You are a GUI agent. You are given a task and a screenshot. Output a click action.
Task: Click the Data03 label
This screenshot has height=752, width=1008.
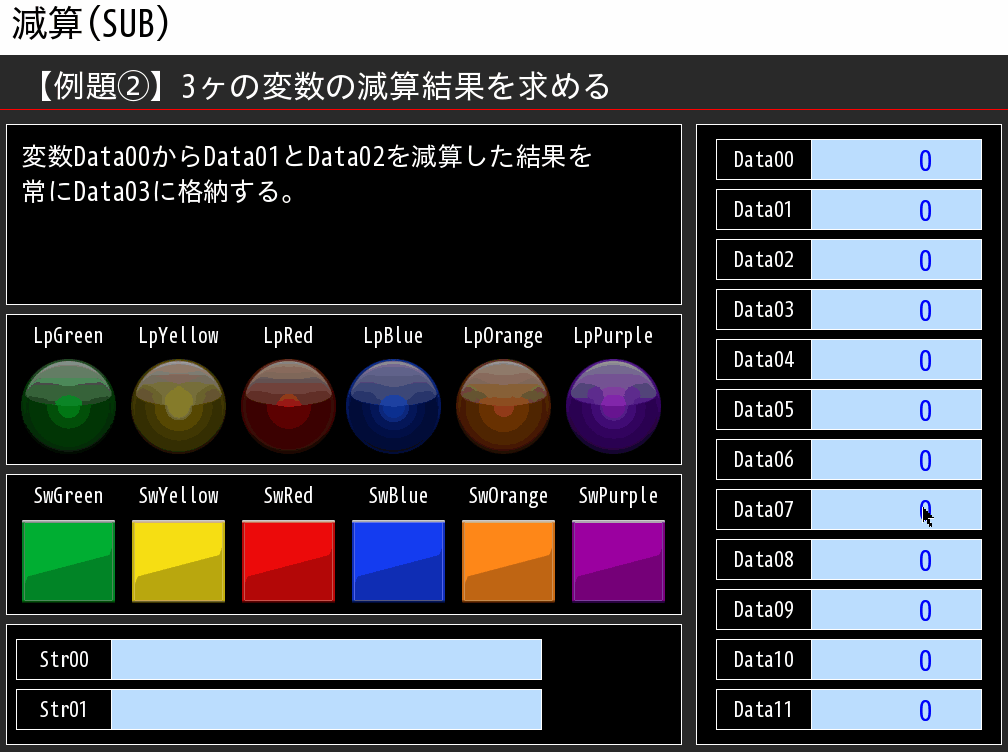point(764,310)
